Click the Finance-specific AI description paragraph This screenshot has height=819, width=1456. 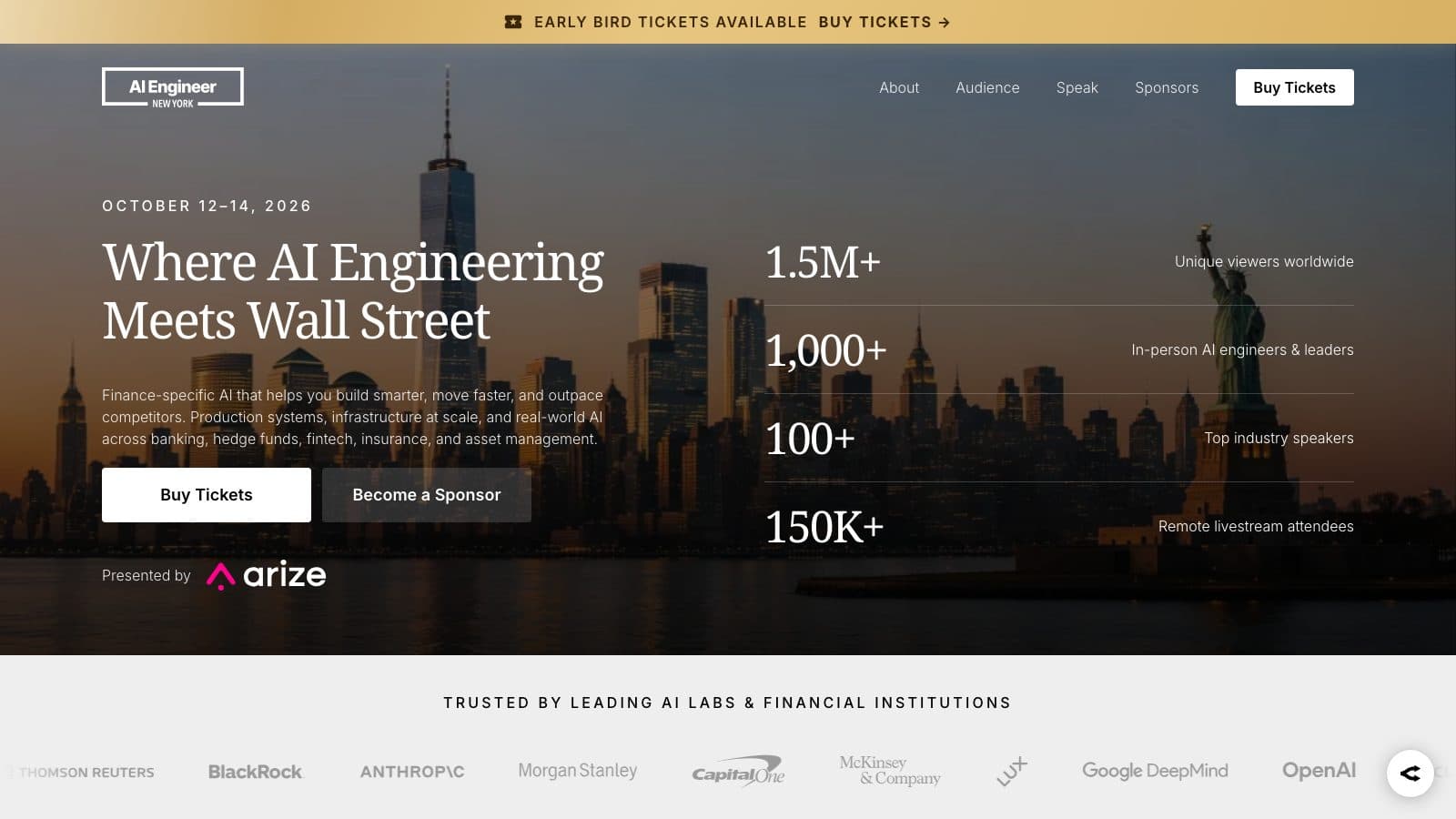[x=353, y=417]
